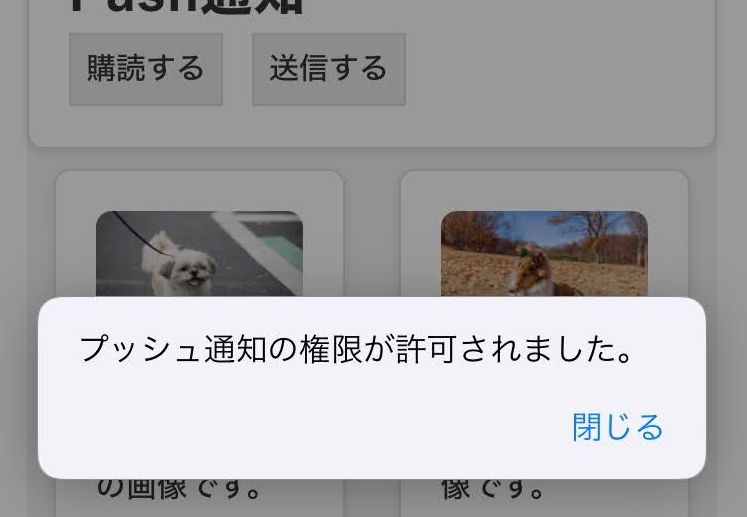Click the right card's 像です caption

492,489
